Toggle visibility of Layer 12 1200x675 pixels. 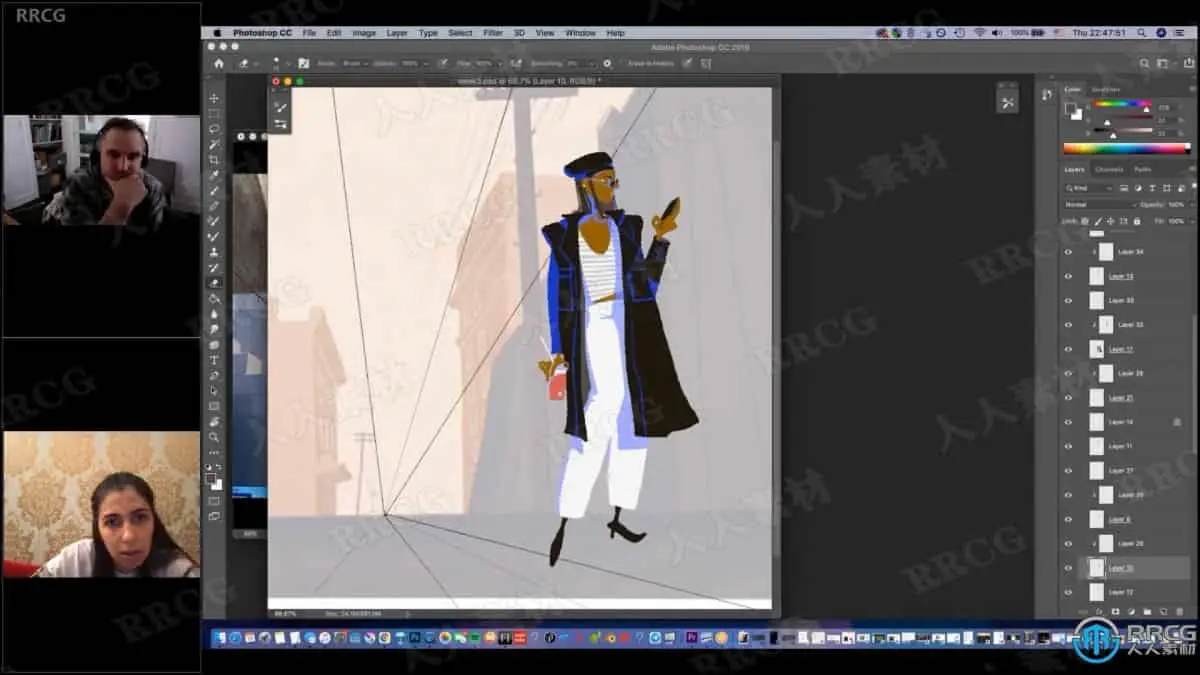(1068, 592)
